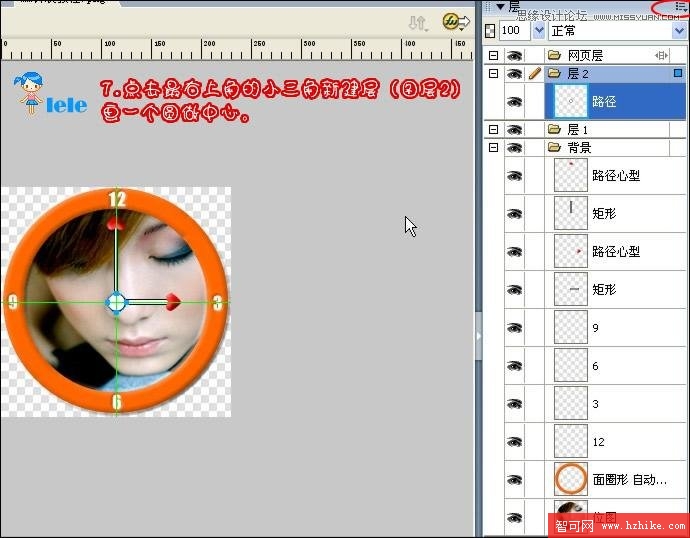
Task: Click the shared-layer icon on 网页层
Action: coord(661,56)
